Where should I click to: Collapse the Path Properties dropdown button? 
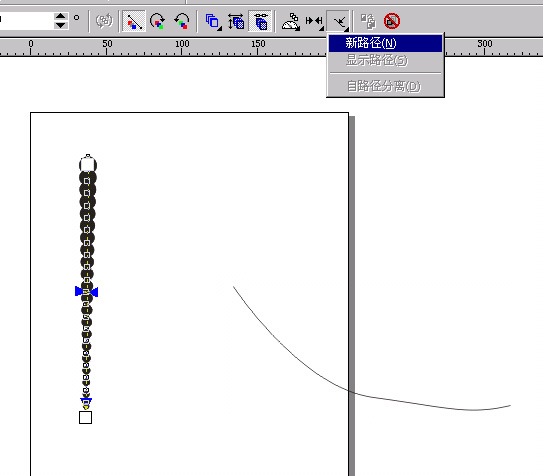[338, 21]
